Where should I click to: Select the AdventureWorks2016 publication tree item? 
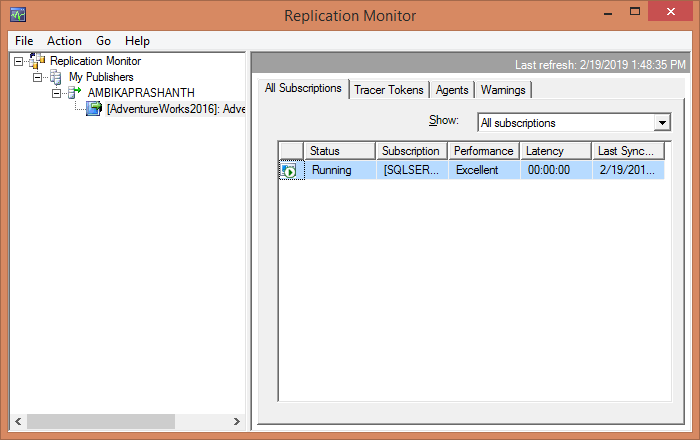175,109
